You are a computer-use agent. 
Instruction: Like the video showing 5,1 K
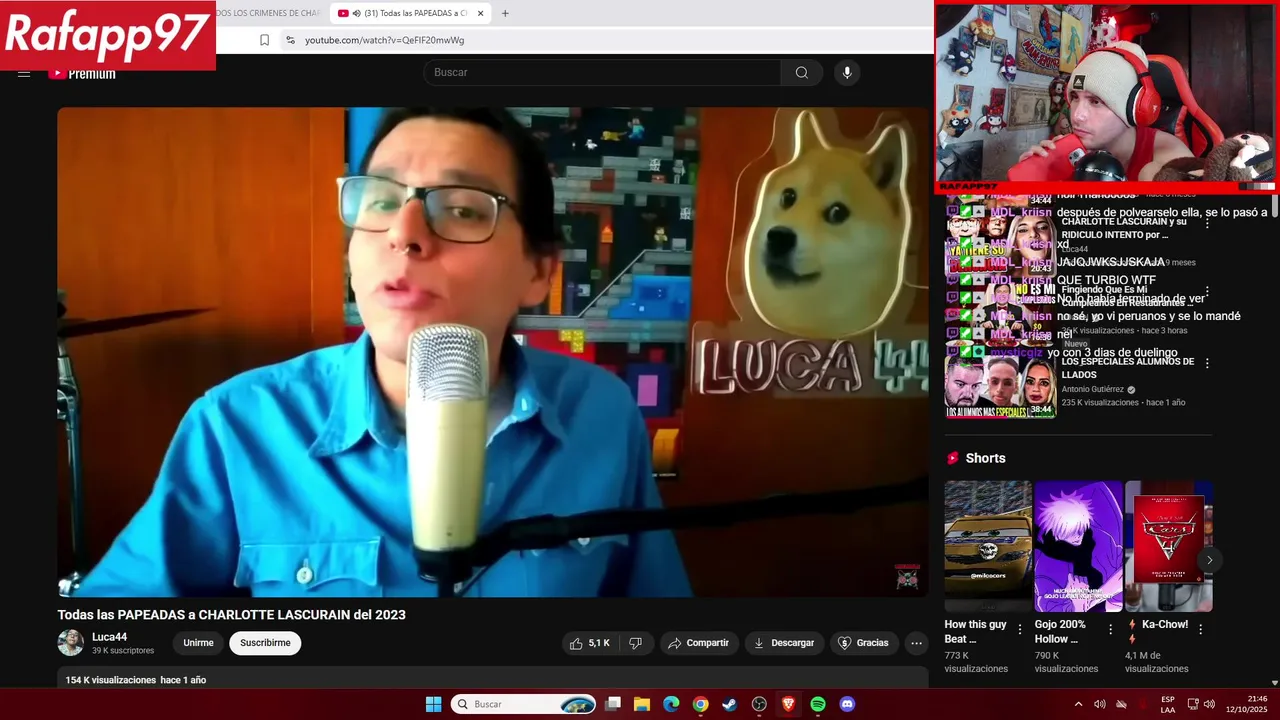click(x=589, y=643)
